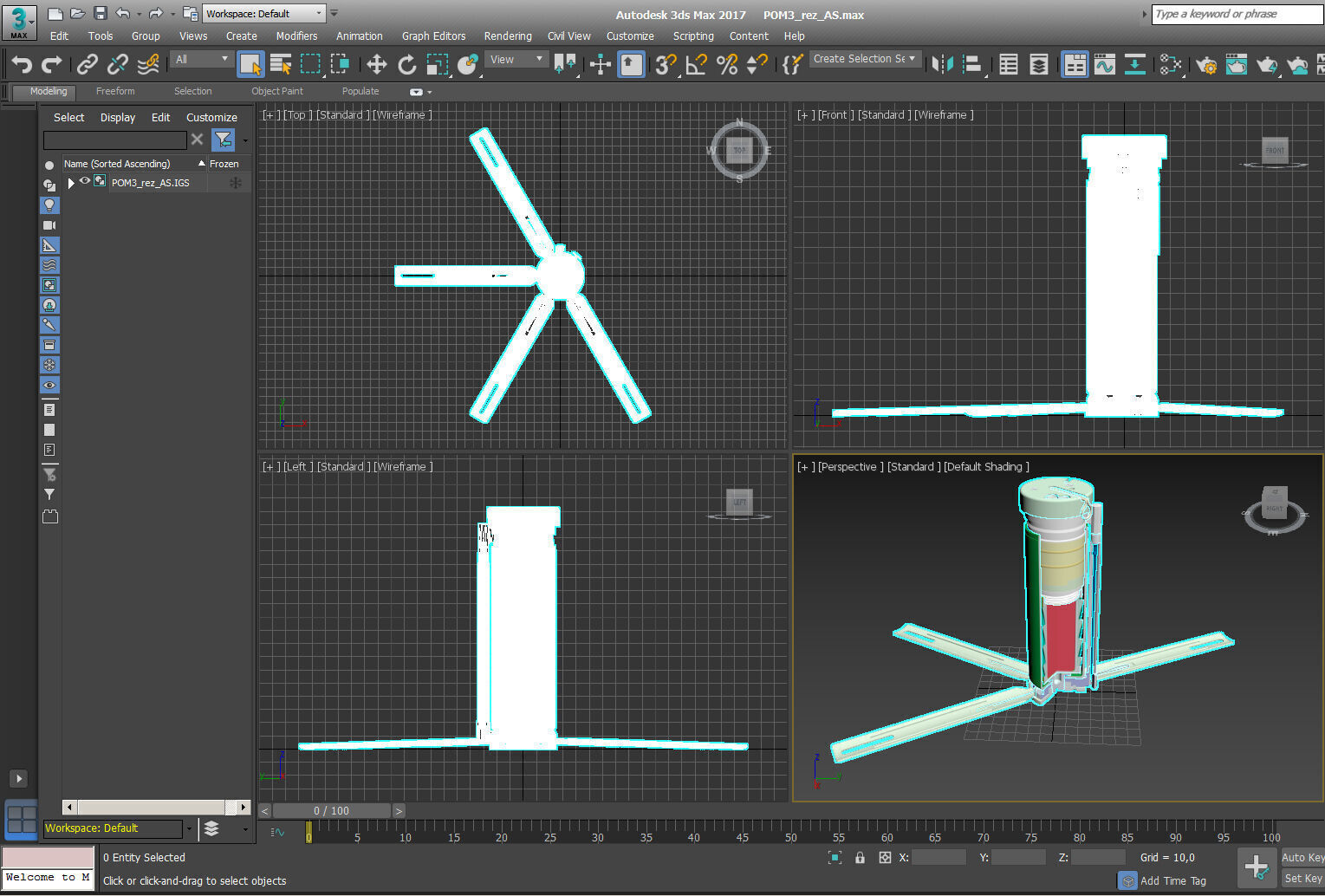
Task: Open reference coordinate system View dropdown
Action: click(516, 59)
